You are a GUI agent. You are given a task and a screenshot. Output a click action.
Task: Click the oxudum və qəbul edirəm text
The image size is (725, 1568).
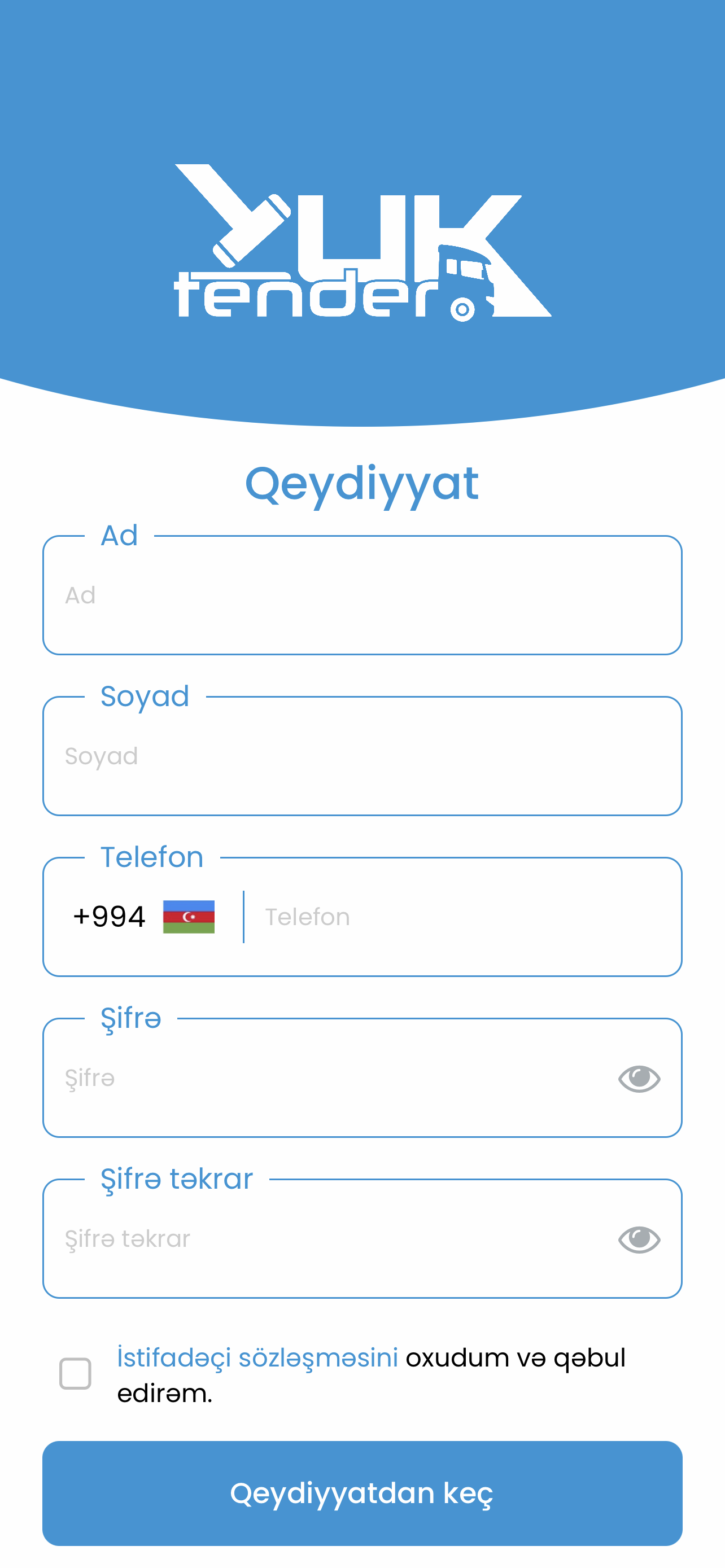pyautogui.click(x=372, y=1375)
